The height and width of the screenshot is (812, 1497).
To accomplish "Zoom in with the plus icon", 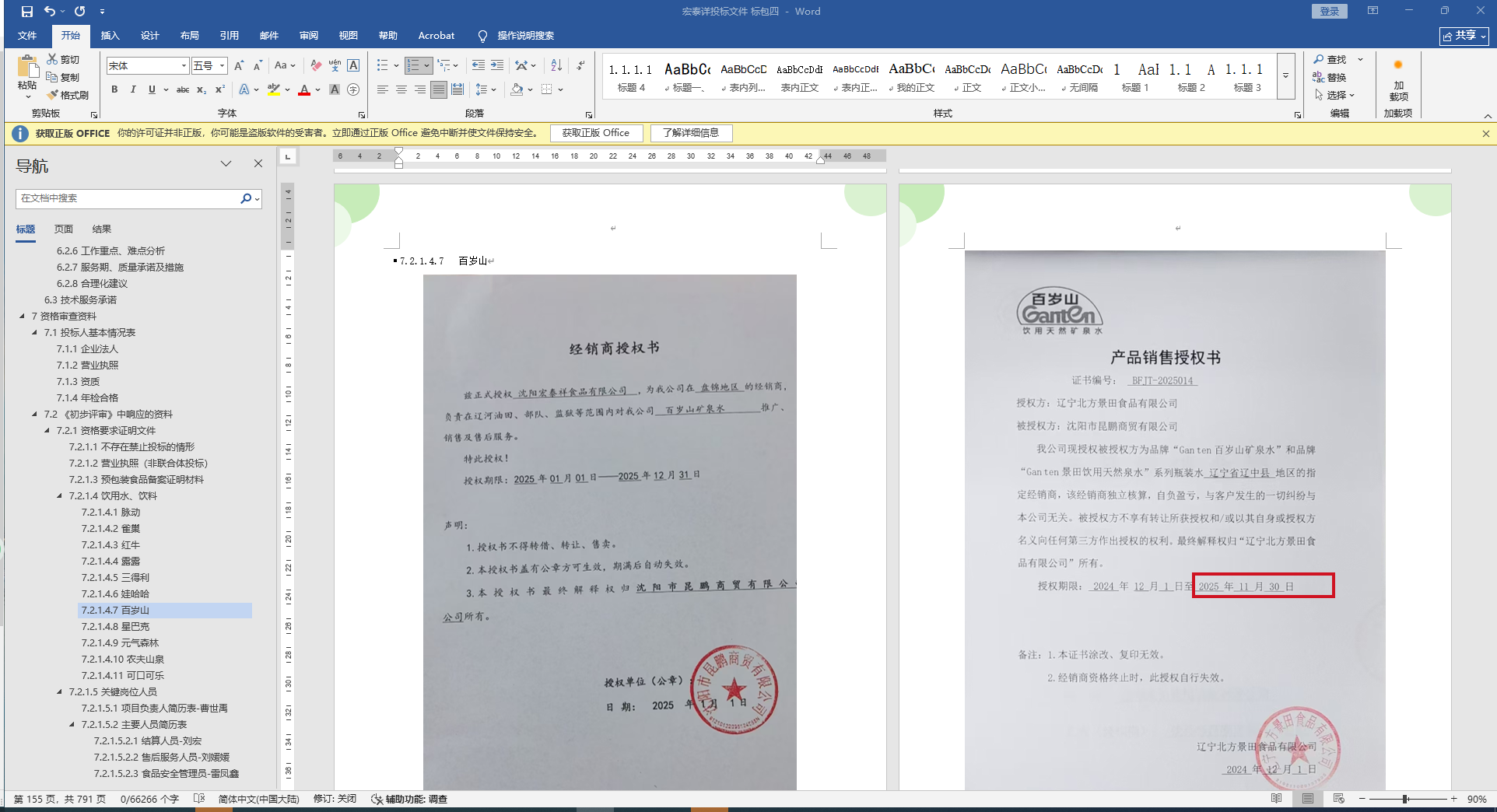I will 1453,799.
